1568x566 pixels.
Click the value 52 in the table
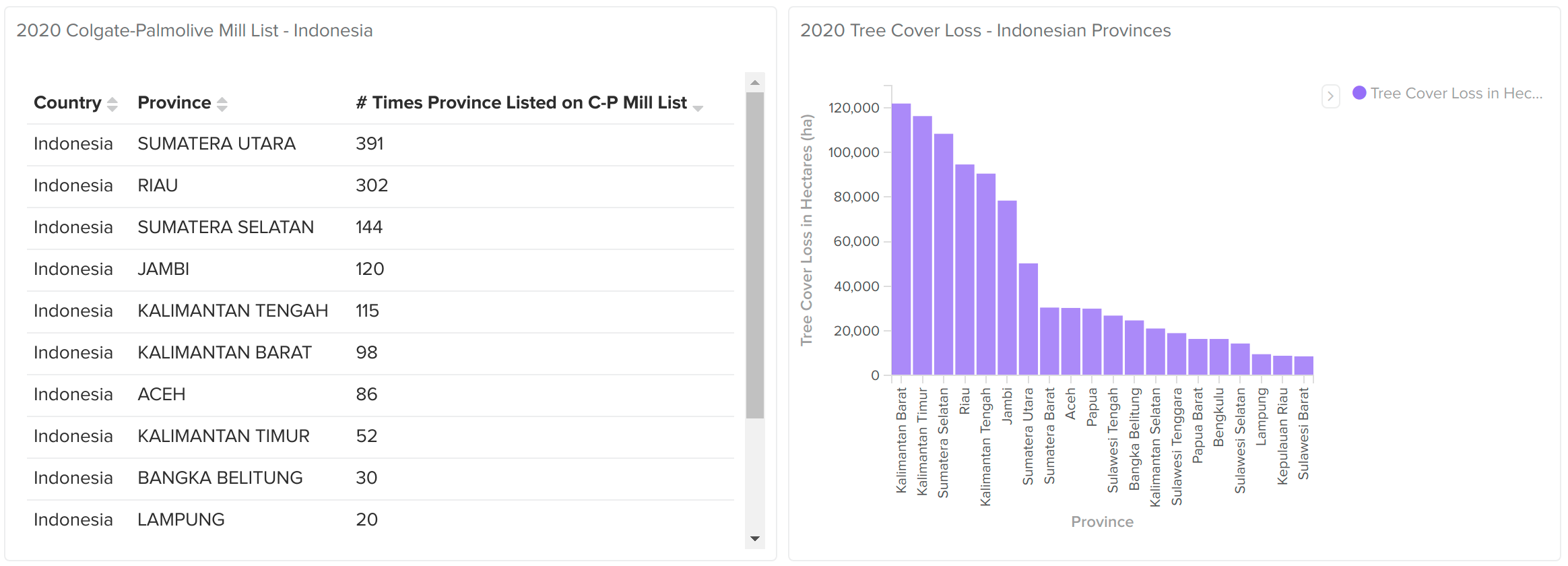pos(366,436)
